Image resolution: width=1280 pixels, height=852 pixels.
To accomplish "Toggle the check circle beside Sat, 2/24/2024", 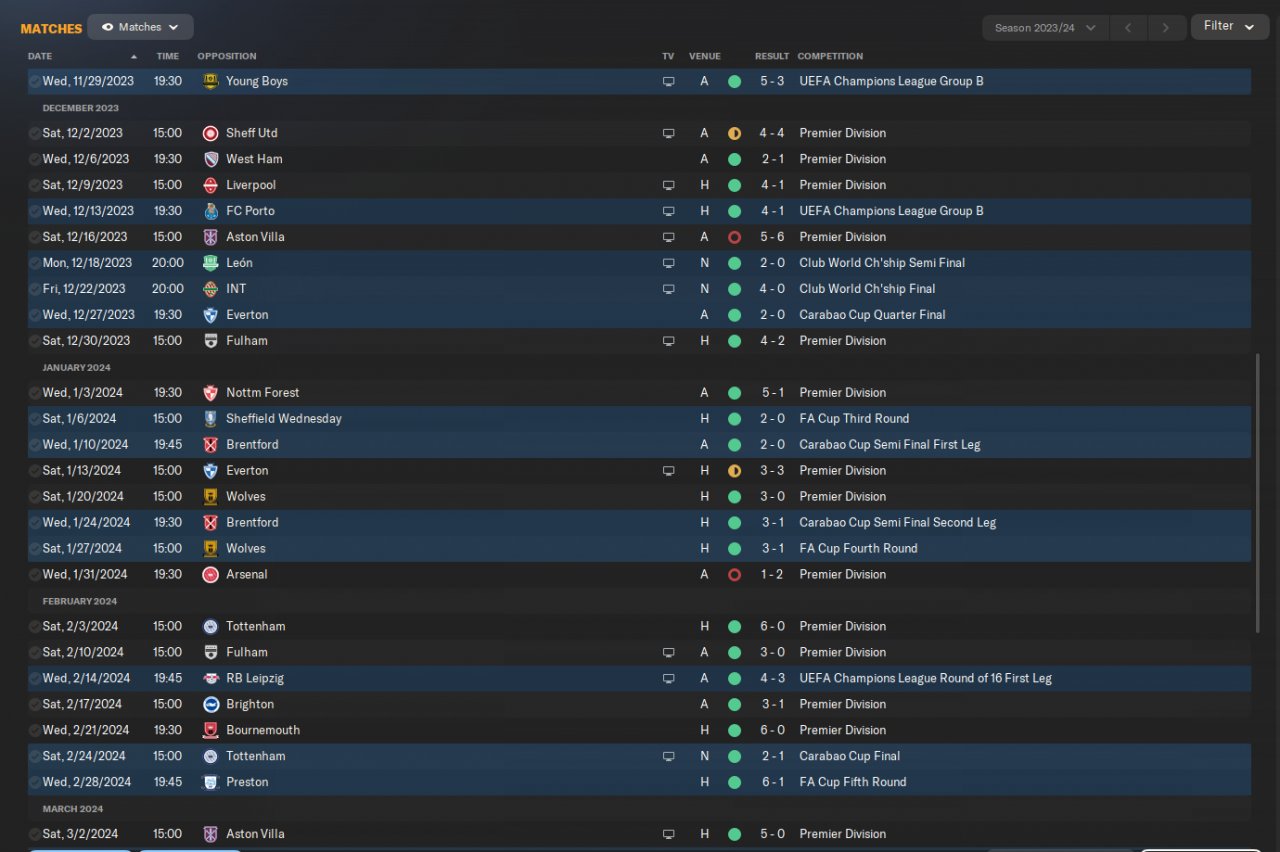I will [35, 756].
